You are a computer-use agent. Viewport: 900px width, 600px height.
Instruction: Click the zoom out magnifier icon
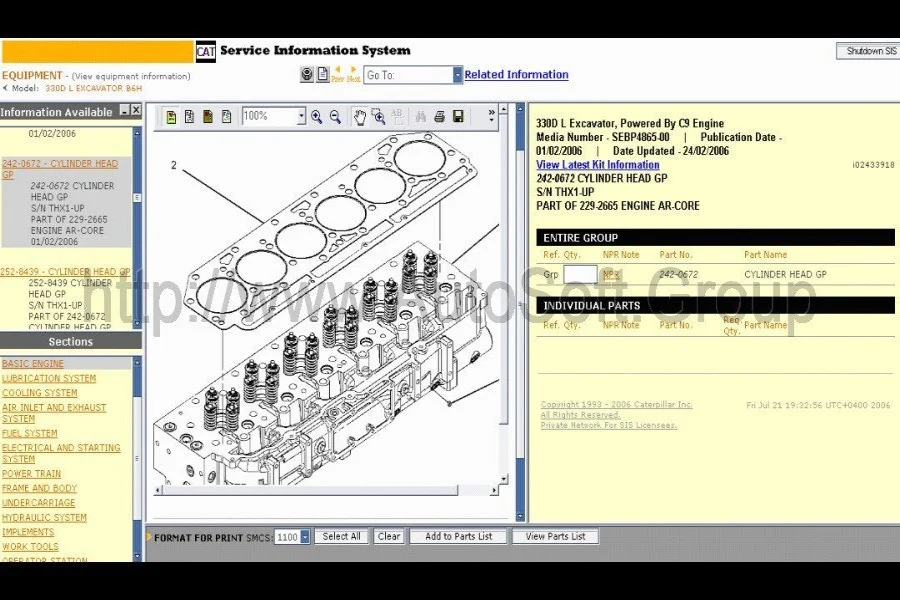pos(335,117)
